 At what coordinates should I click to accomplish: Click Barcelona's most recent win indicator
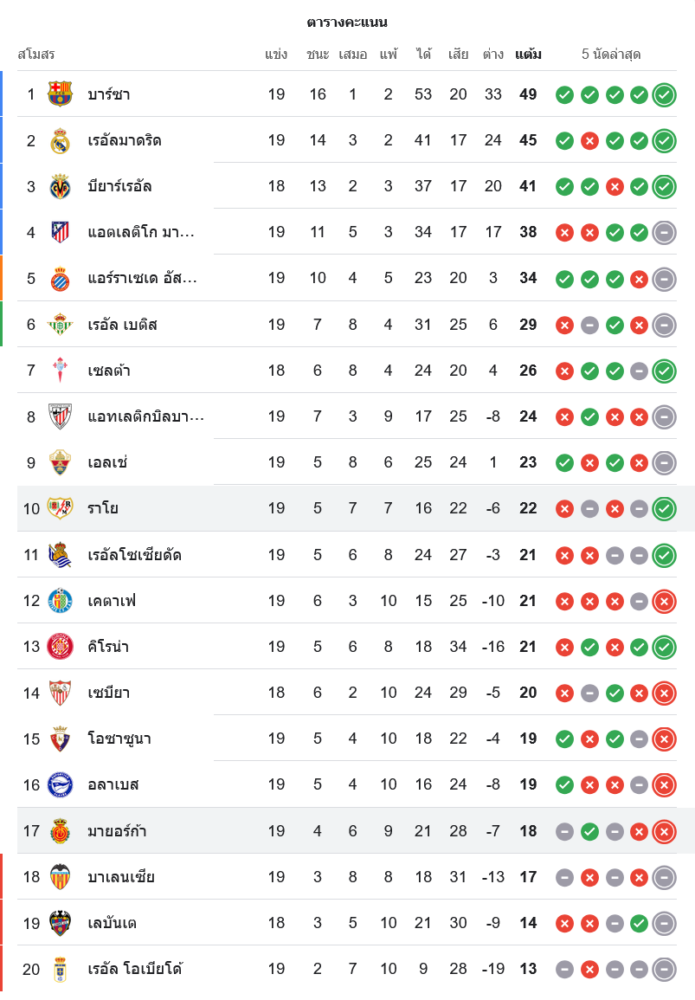(664, 95)
